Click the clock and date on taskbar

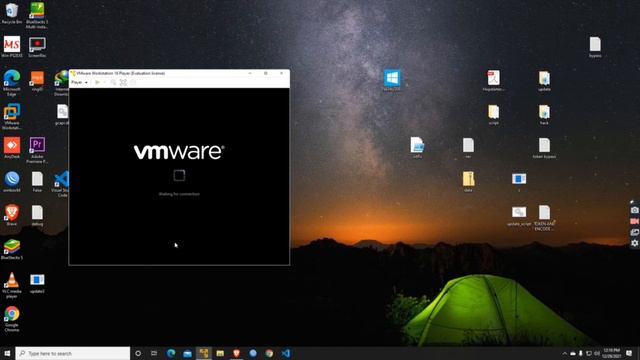611,353
